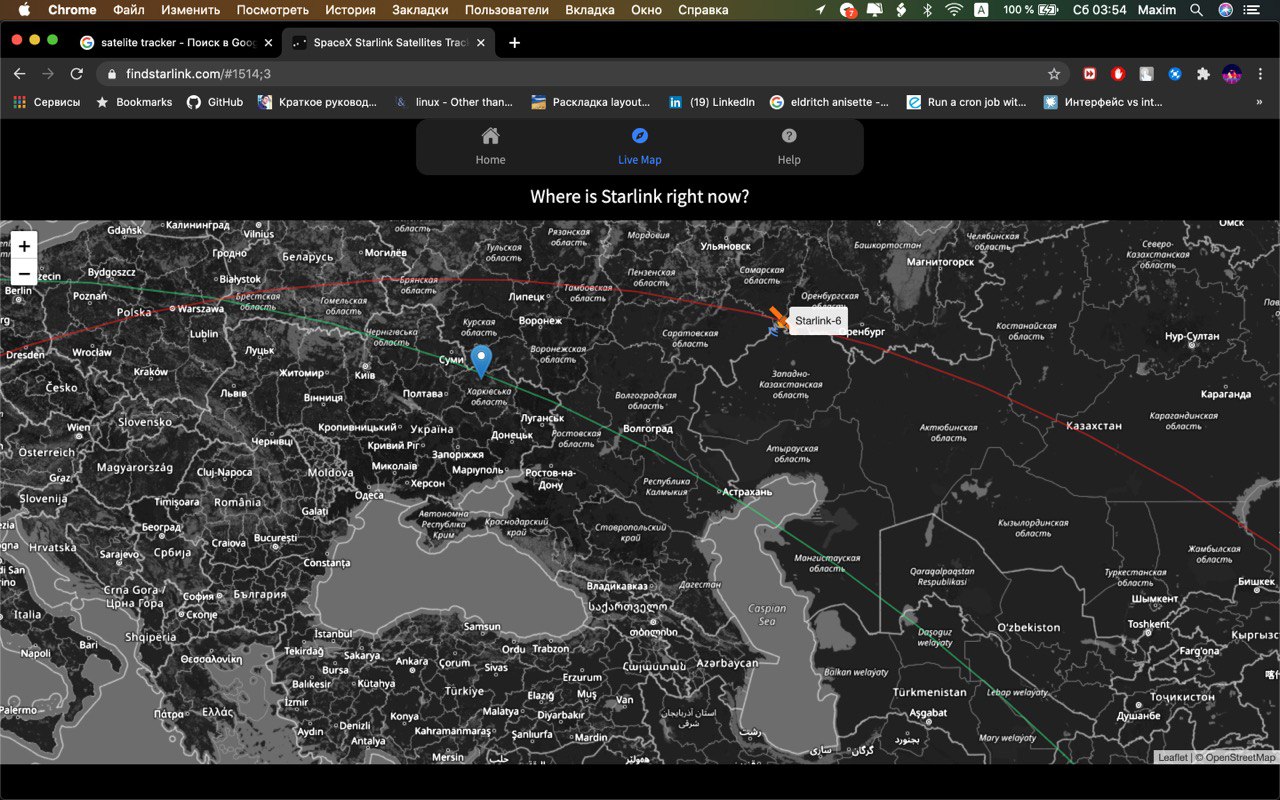The image size is (1280, 800).
Task: Click the Bluetooth menu bar icon
Action: click(927, 10)
